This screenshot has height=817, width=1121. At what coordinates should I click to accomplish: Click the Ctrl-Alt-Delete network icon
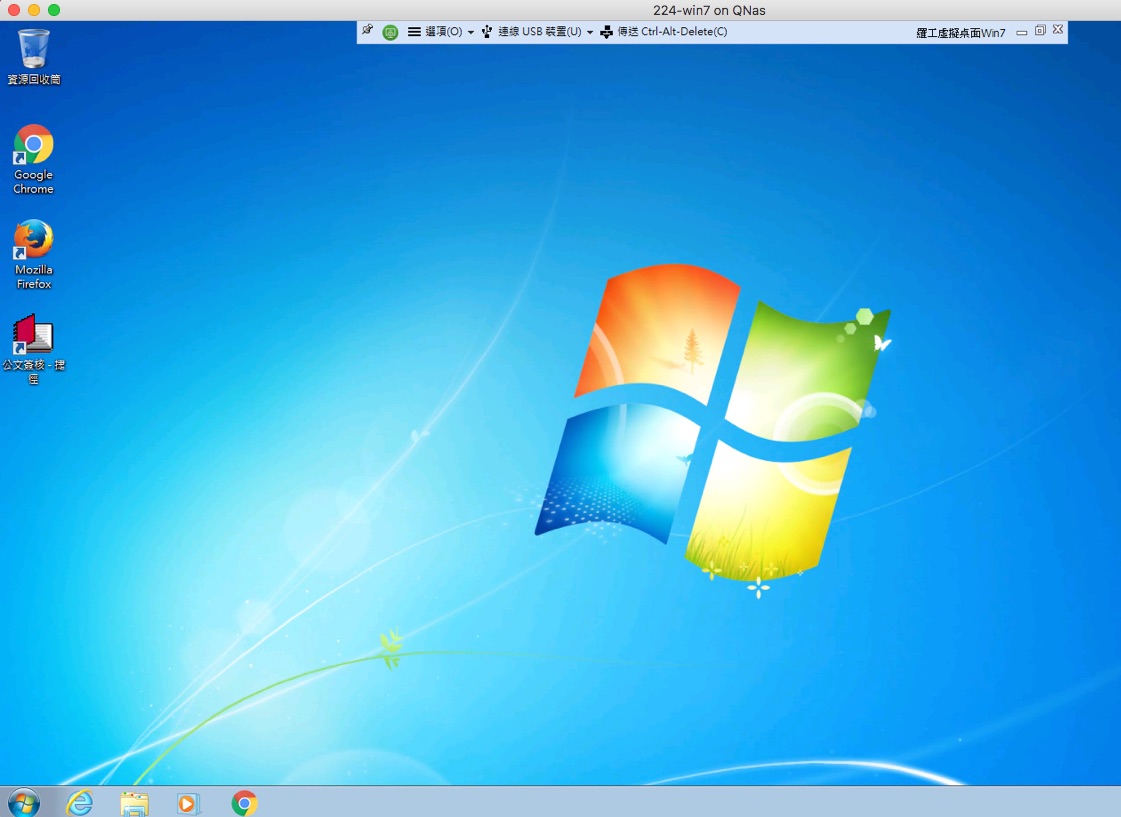coord(606,32)
